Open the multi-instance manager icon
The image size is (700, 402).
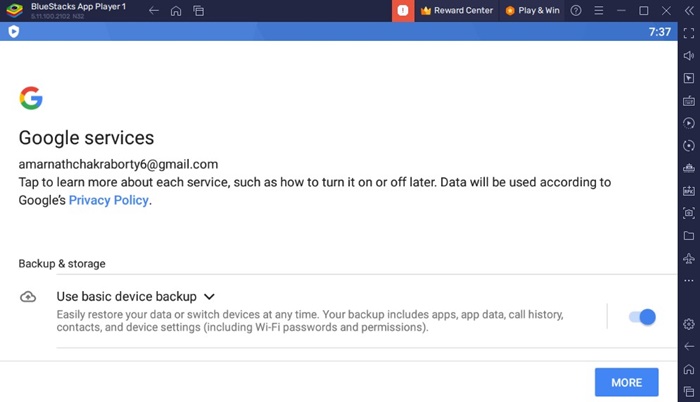(689, 168)
